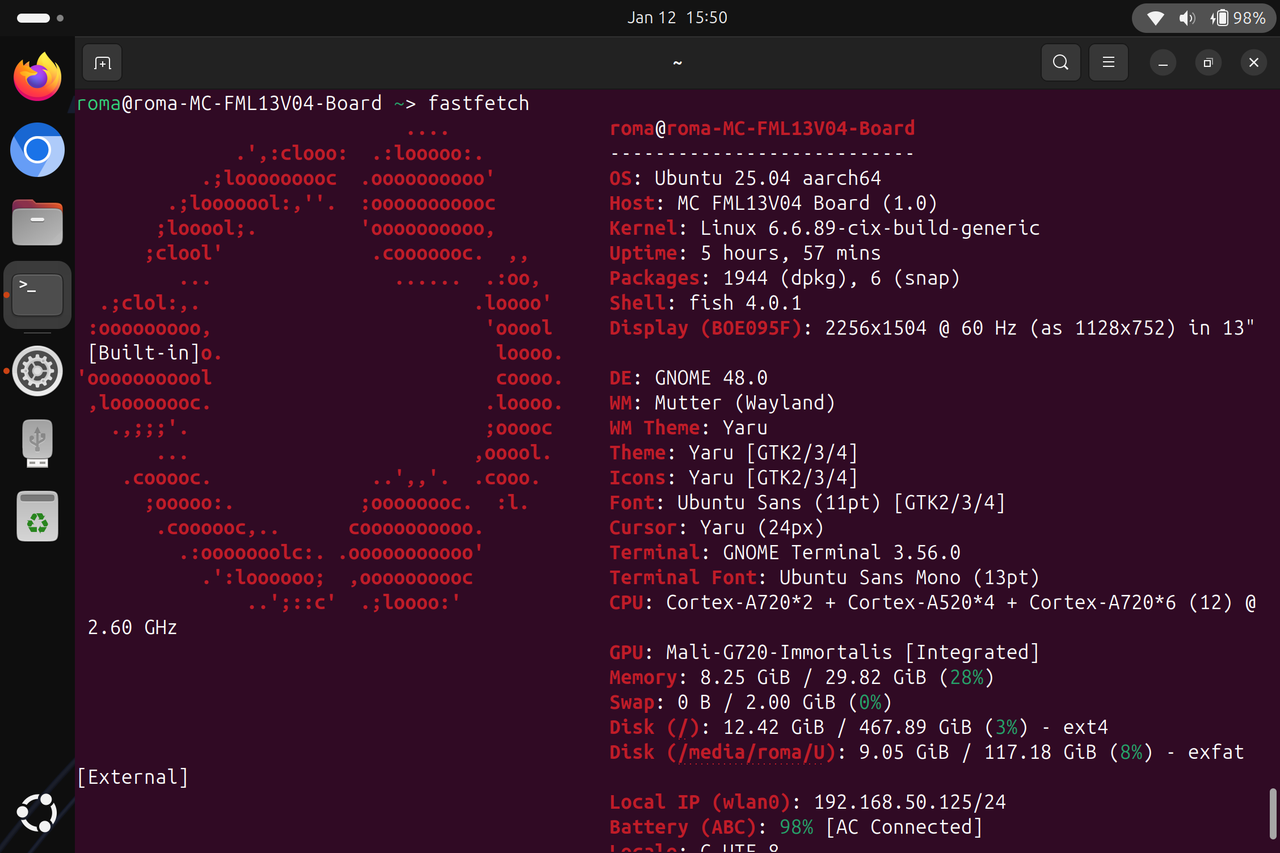
Task: Click the red header "roma@roma-MC-FML13V04-Board" in output
Action: click(x=762, y=128)
